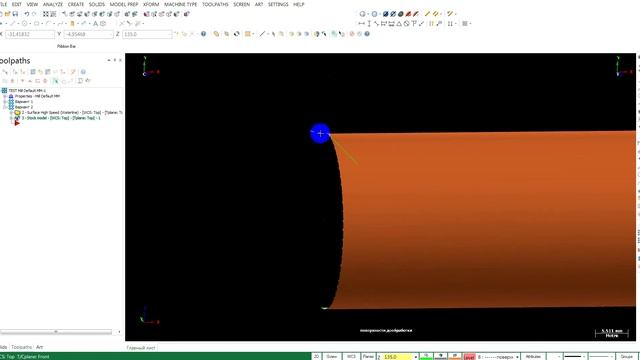Click the Главный лист viewsheet tab
Viewport: 640px width, 360px height.
point(141,348)
